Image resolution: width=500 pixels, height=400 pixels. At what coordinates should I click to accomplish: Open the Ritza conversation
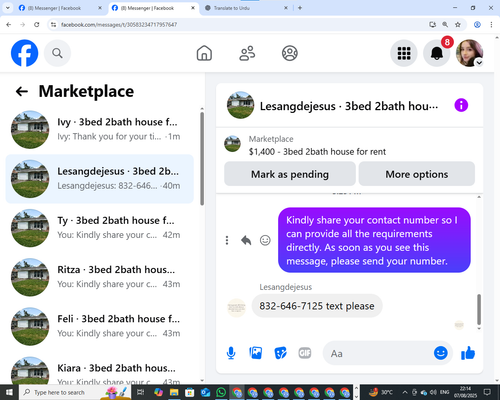99,277
